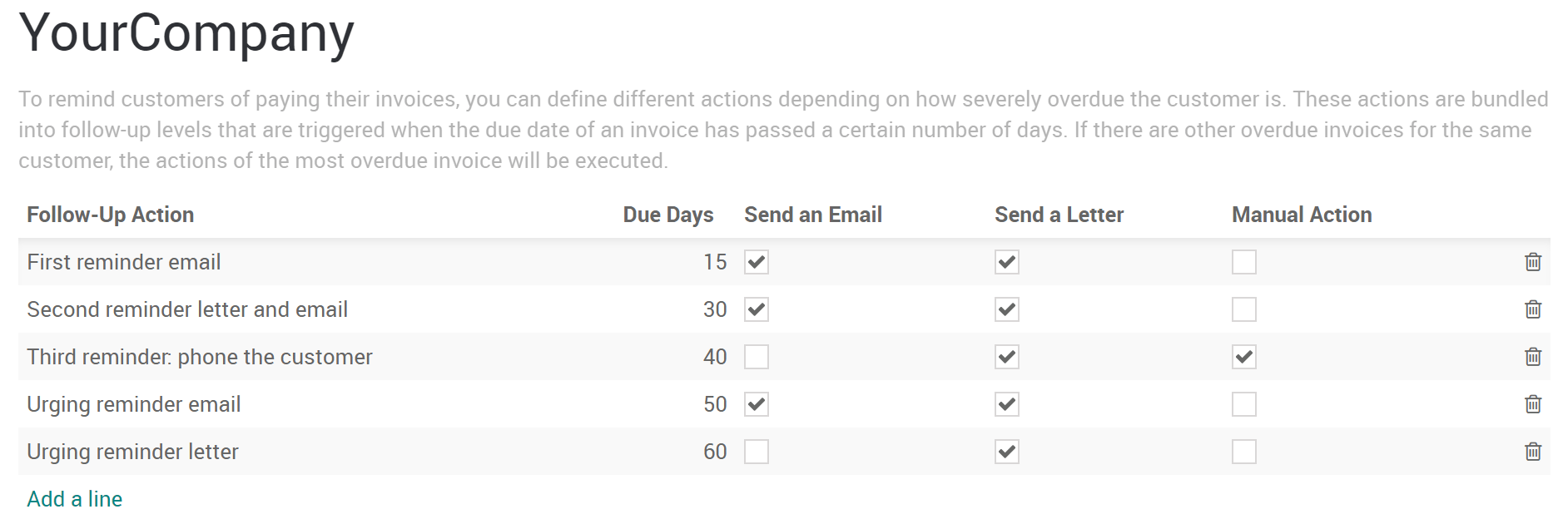This screenshot has height=519, width=1568.
Task: Sort by Follow-Up Action column header
Action: [x=111, y=215]
